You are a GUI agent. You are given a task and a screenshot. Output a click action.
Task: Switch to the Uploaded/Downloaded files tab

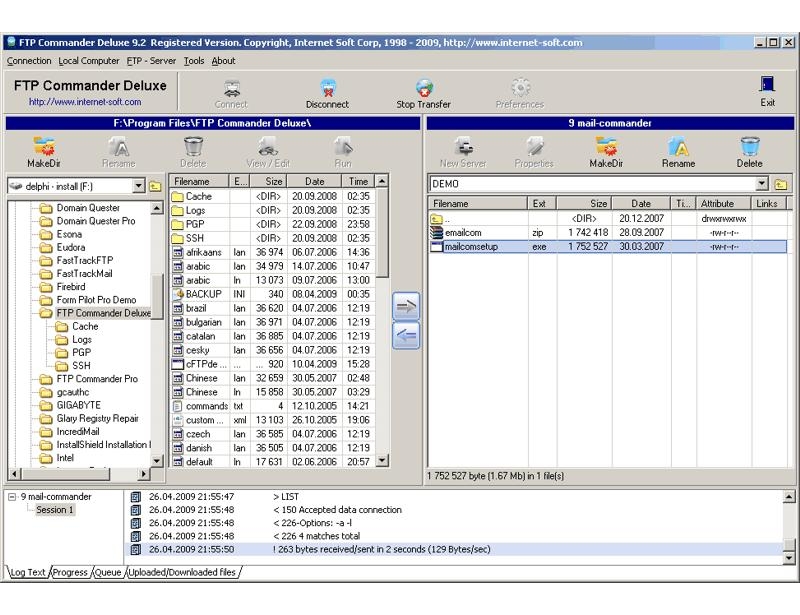[x=182, y=572]
